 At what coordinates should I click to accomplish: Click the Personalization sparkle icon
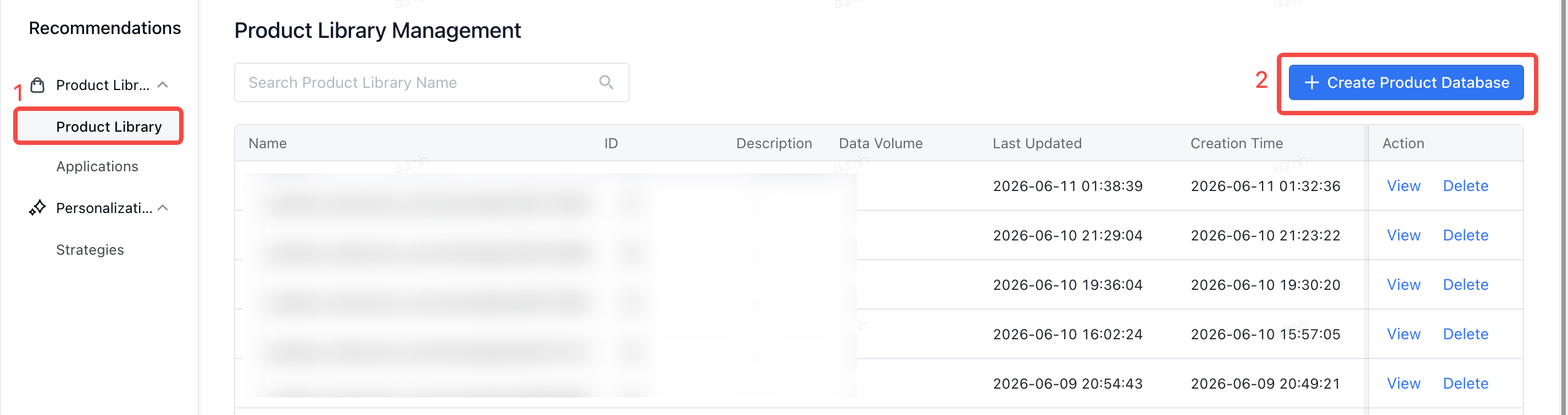(x=37, y=208)
